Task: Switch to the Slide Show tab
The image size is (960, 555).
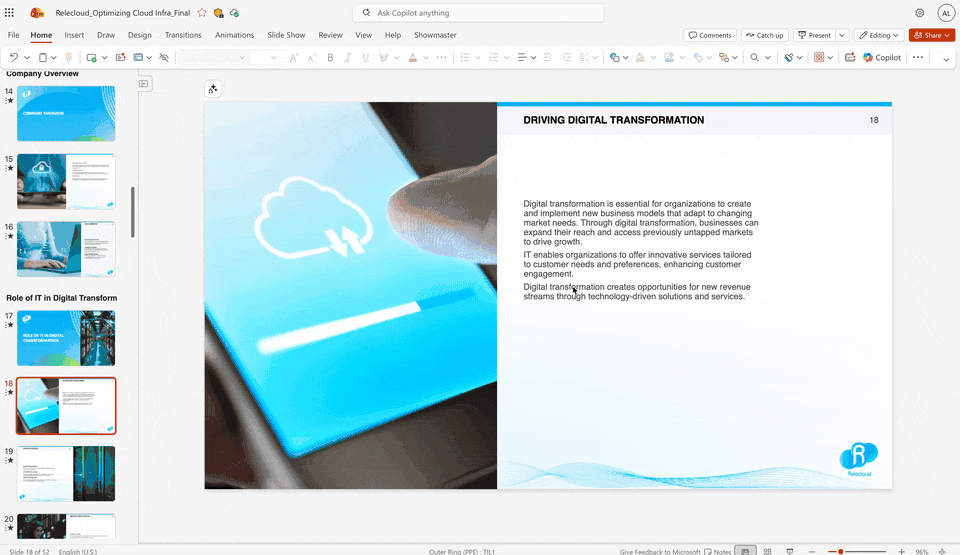Action: (286, 35)
